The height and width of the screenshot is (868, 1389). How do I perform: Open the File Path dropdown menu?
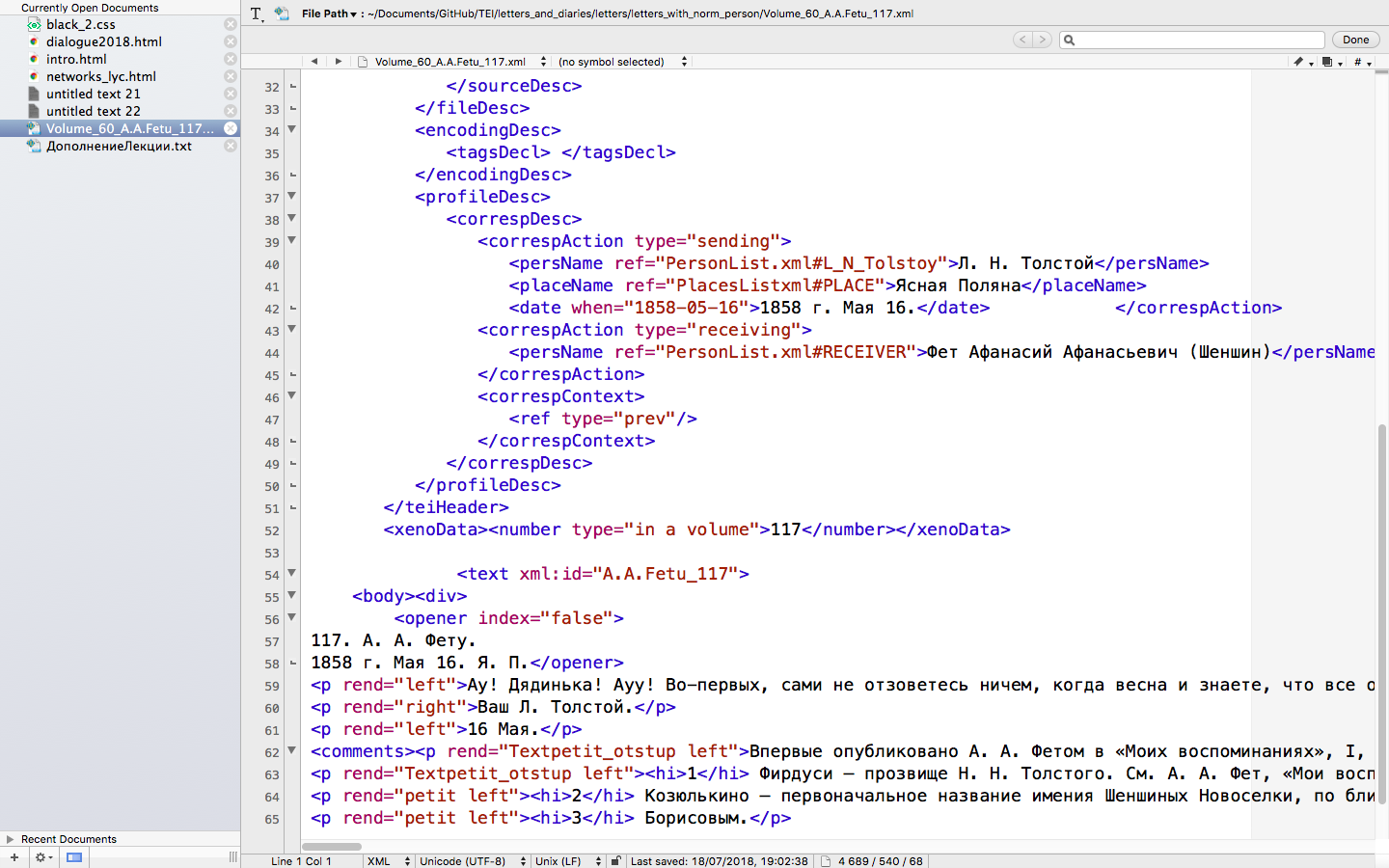(x=328, y=14)
